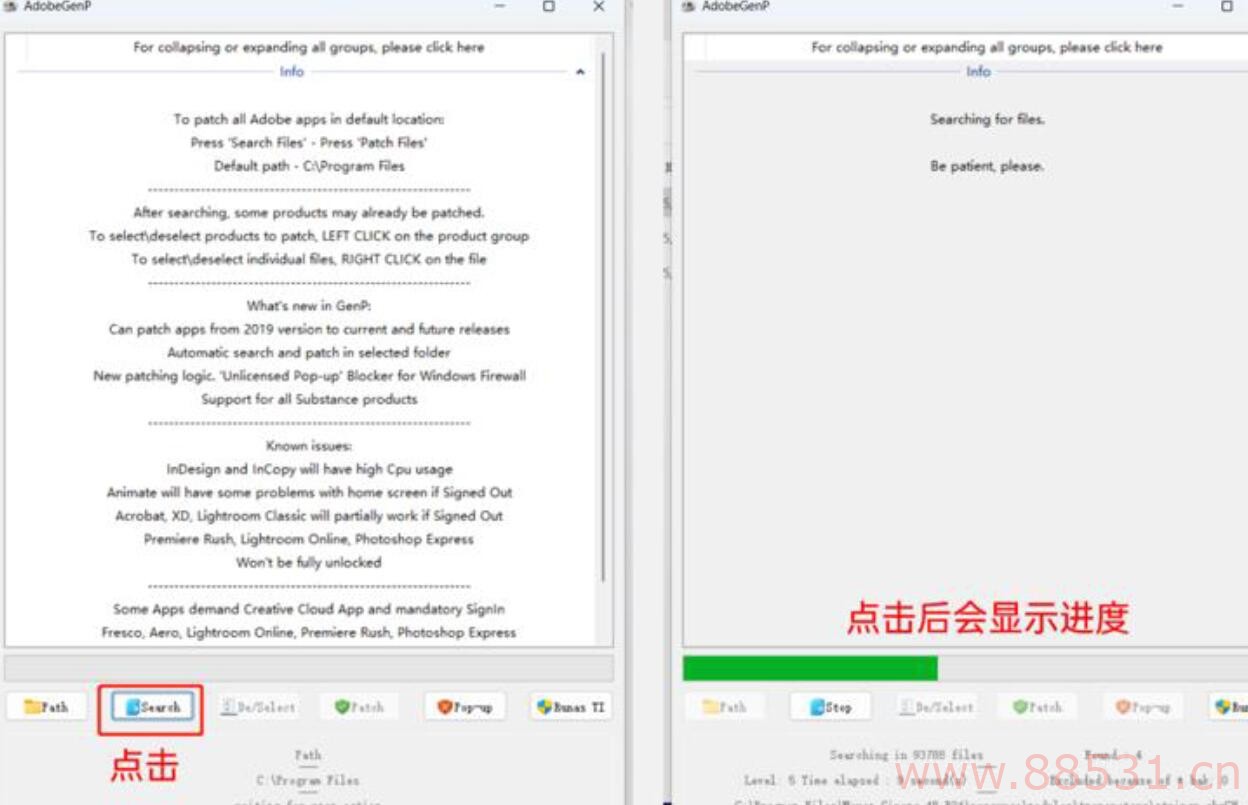Click 'New patching logic' Windows Firewall line

pos(309,376)
